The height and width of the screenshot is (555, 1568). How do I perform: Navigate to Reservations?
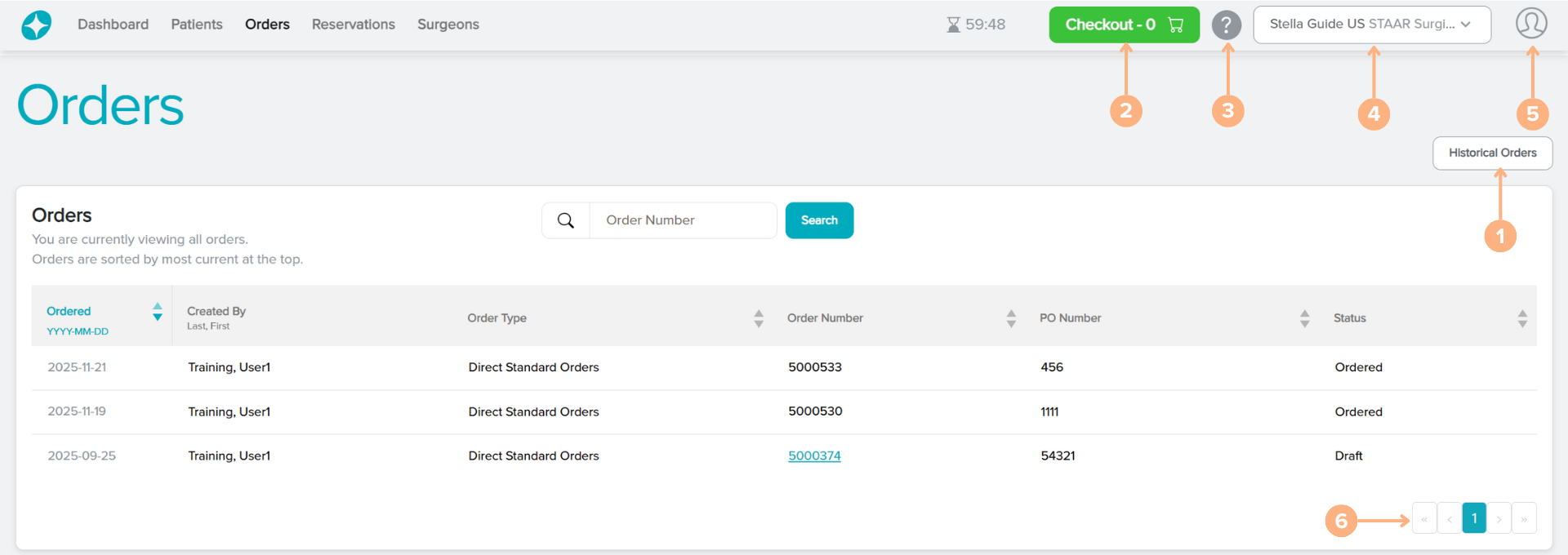click(353, 24)
